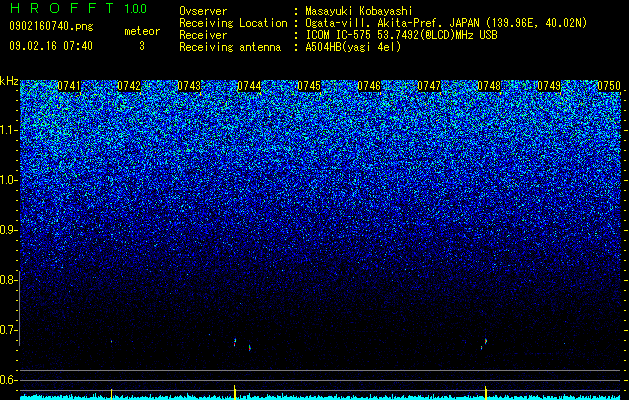This screenshot has width=629, height=400.
Task: Click the 0741 time marker label
Action: pos(69,86)
